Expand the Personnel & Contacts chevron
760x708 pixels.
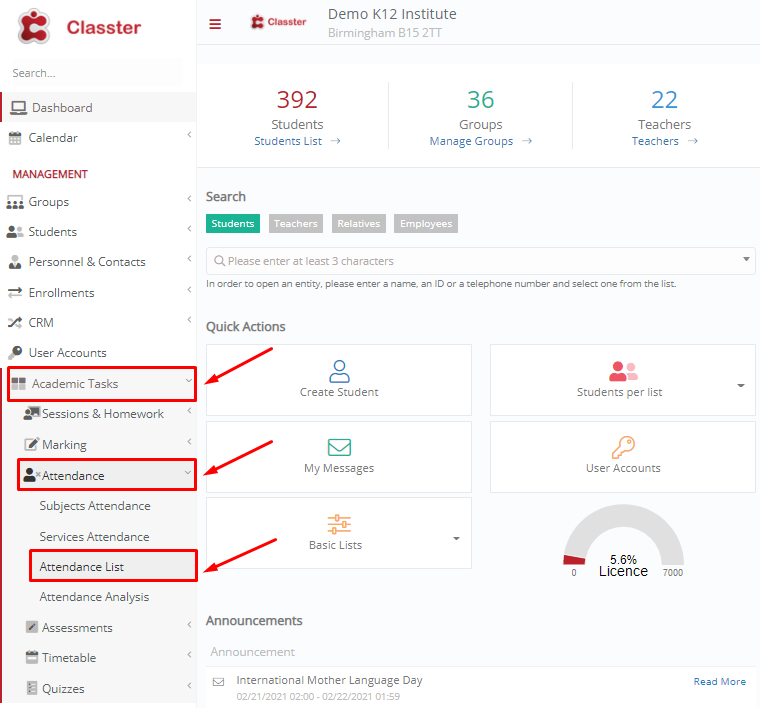click(189, 259)
